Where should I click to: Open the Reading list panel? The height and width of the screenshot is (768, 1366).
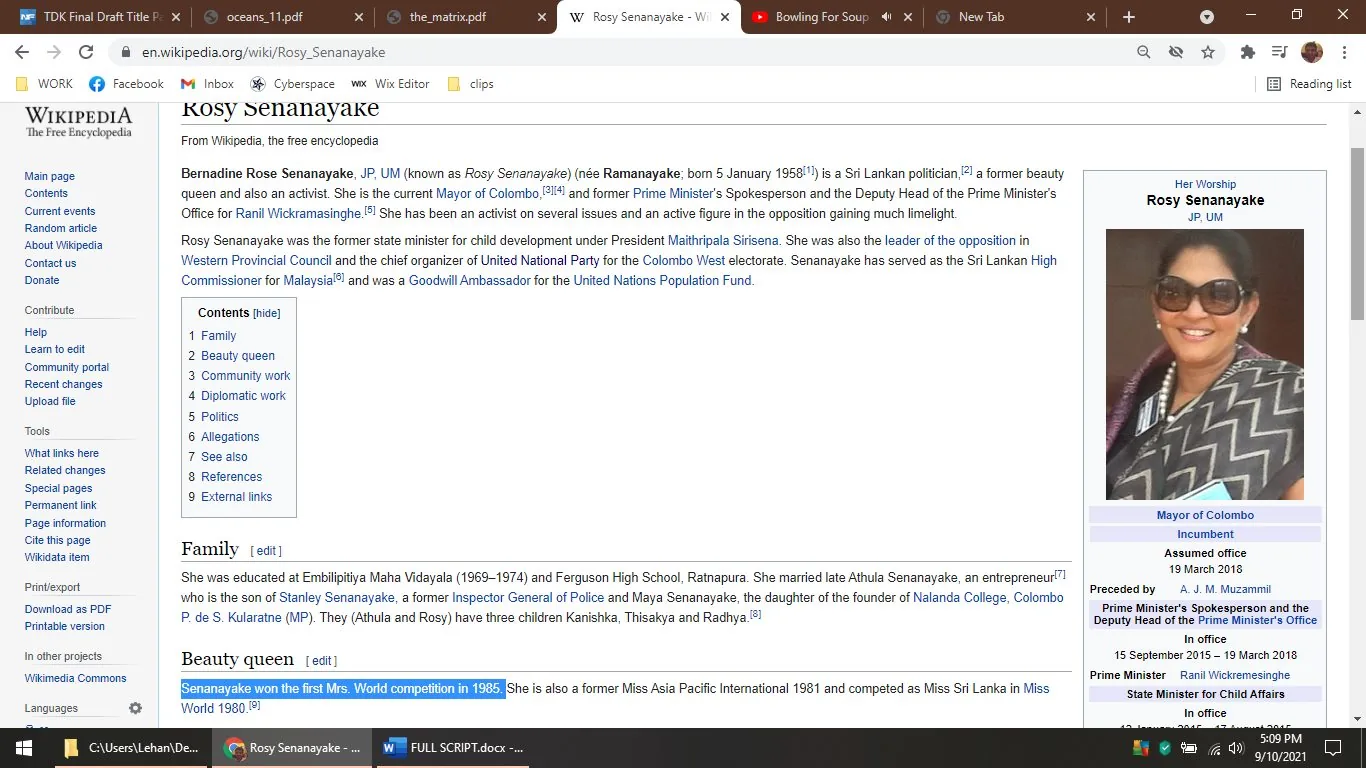[1308, 84]
